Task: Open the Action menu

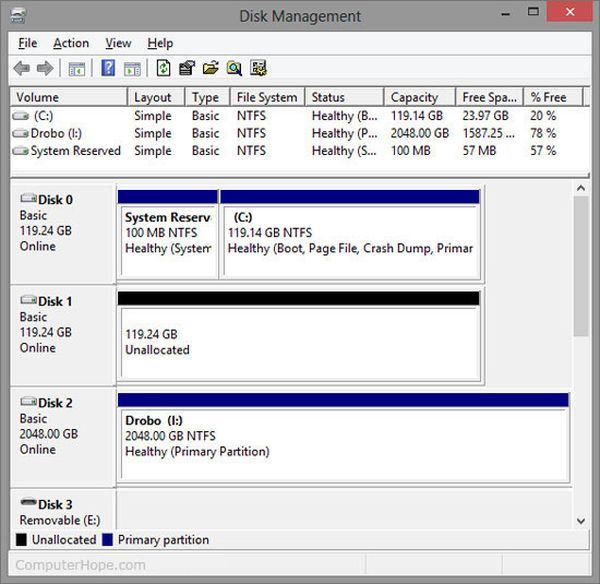Action: [x=71, y=43]
